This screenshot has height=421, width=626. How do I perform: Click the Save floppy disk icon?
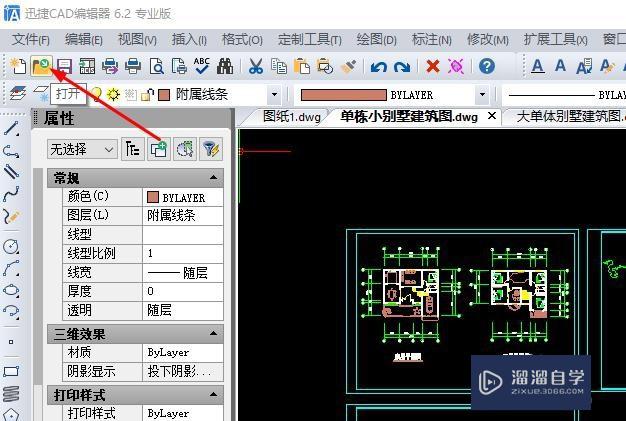pyautogui.click(x=64, y=66)
